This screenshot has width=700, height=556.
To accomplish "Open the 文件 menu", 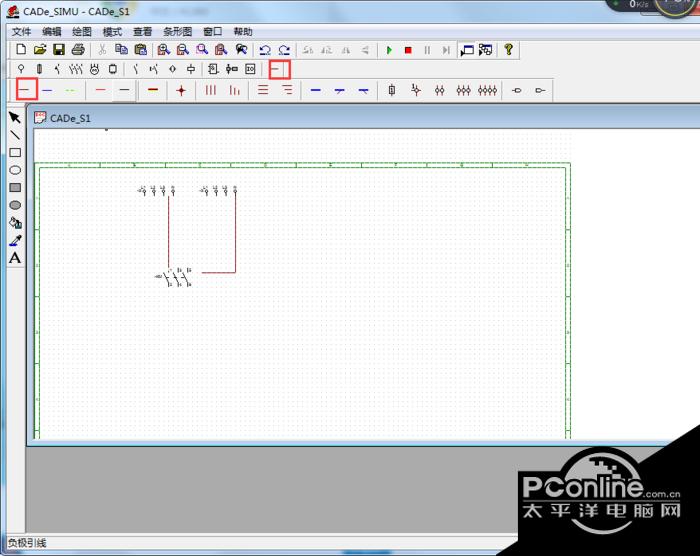I will tap(21, 32).
